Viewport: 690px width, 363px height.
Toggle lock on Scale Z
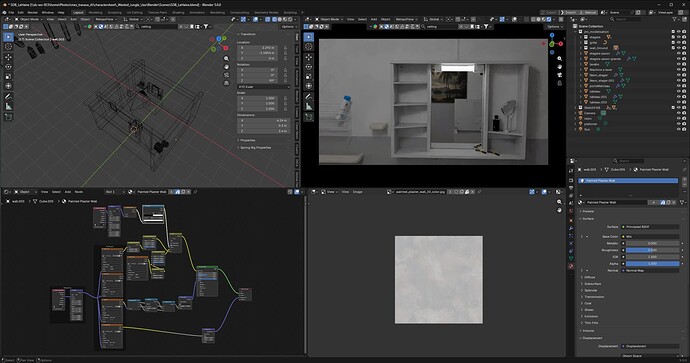(x=285, y=109)
